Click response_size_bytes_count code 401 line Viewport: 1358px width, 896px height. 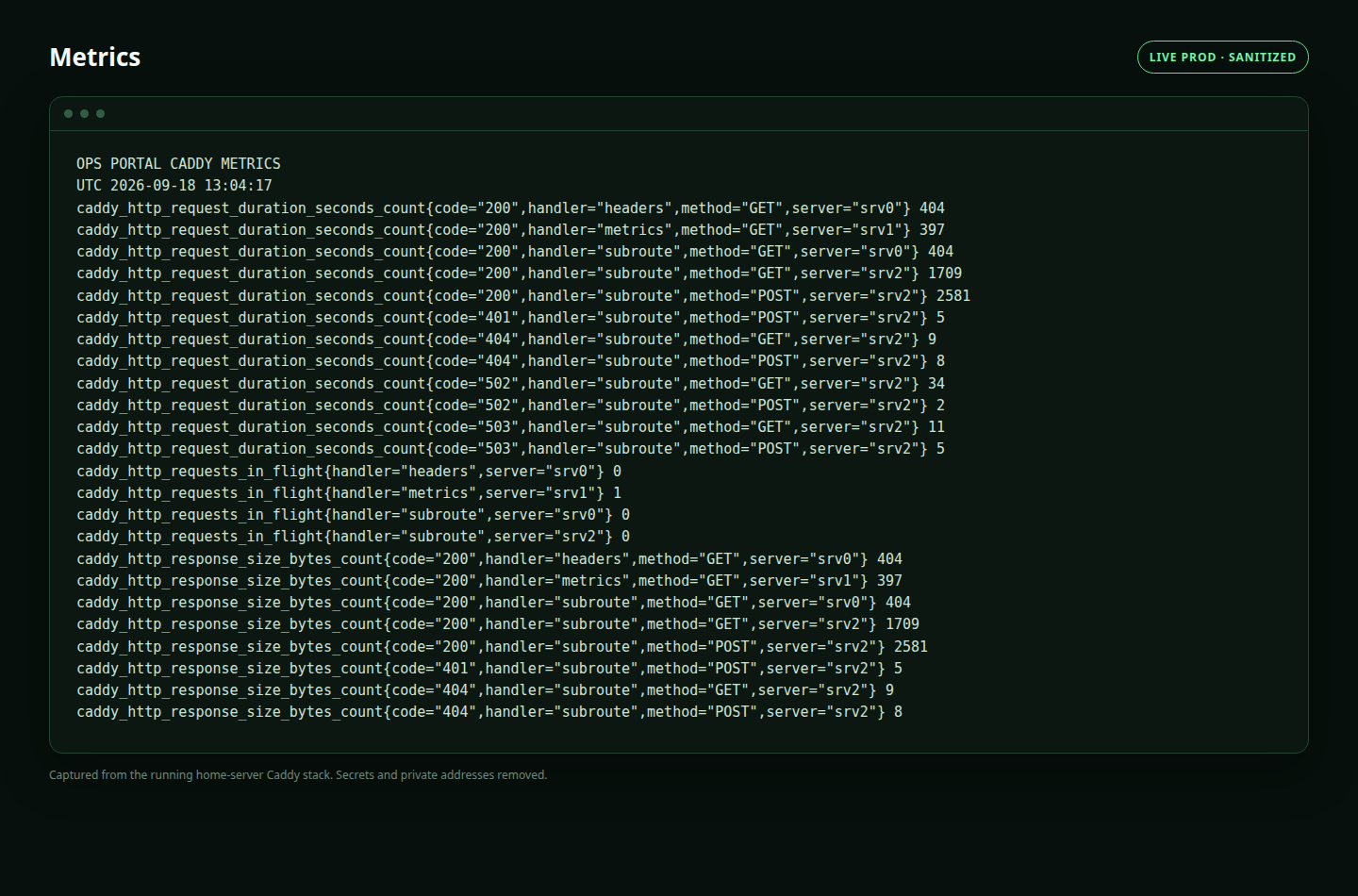click(x=489, y=669)
